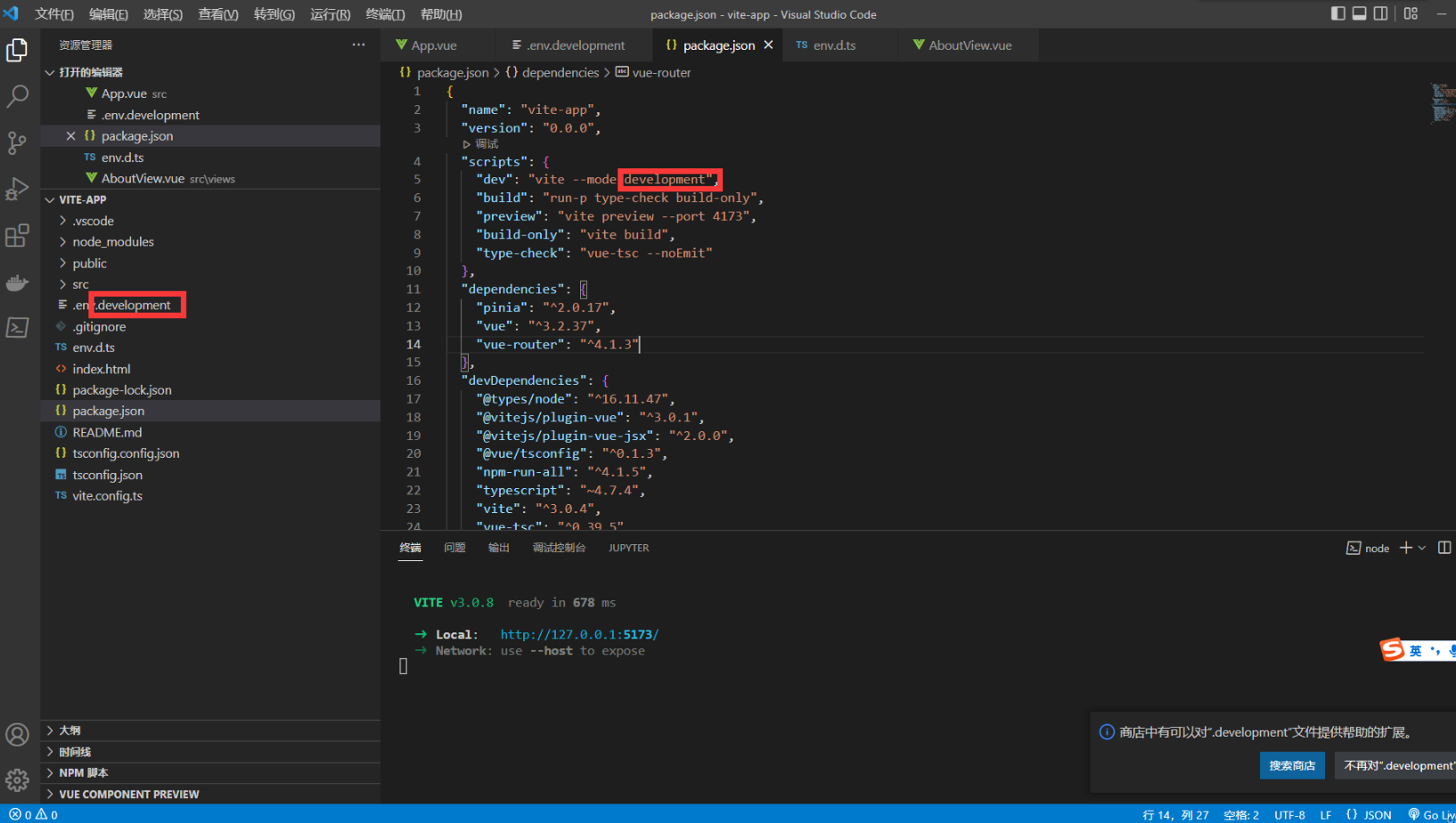Click the 搜索商店 button in notification
Image resolution: width=1456 pixels, height=823 pixels.
coord(1291,765)
